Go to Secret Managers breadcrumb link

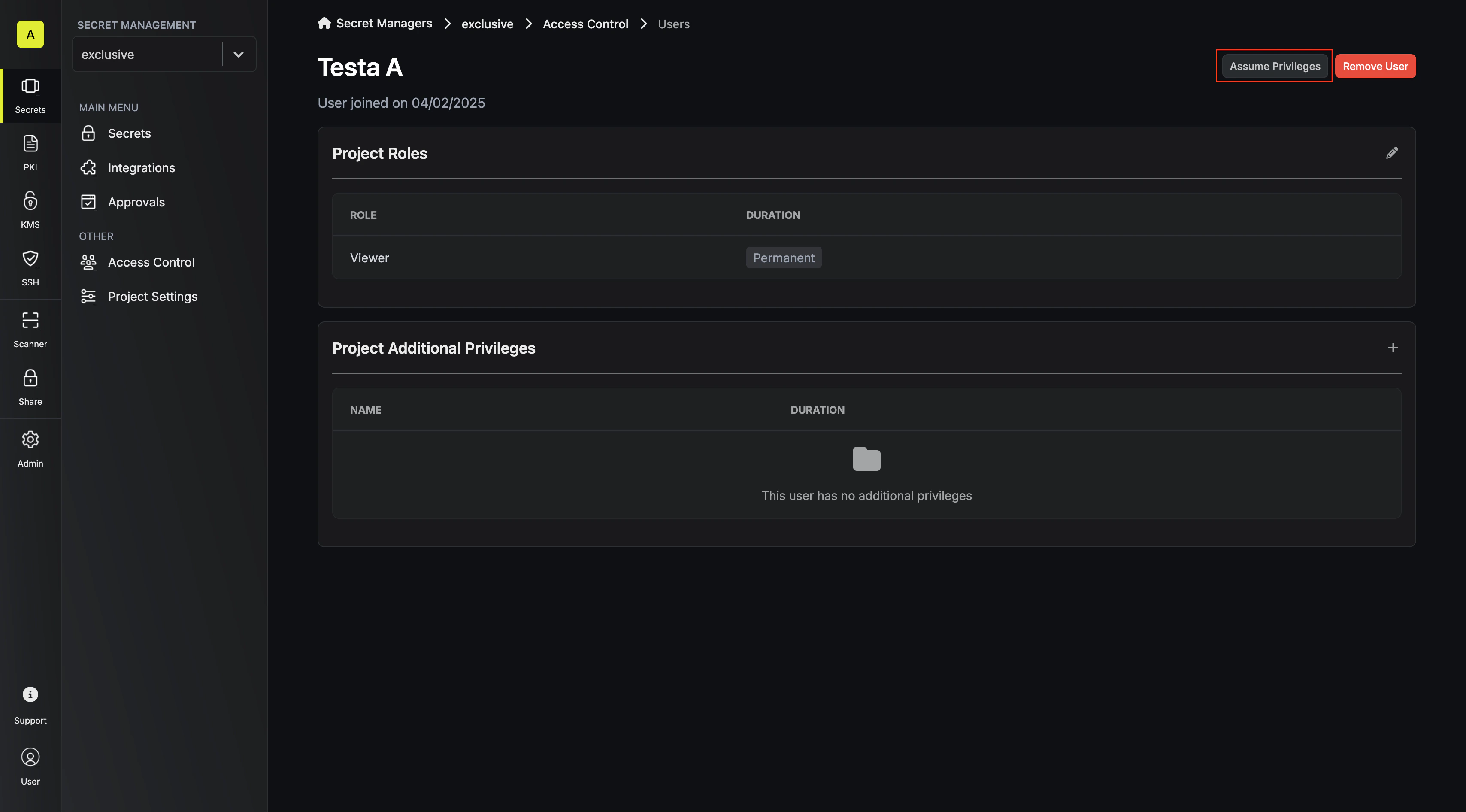tap(384, 23)
